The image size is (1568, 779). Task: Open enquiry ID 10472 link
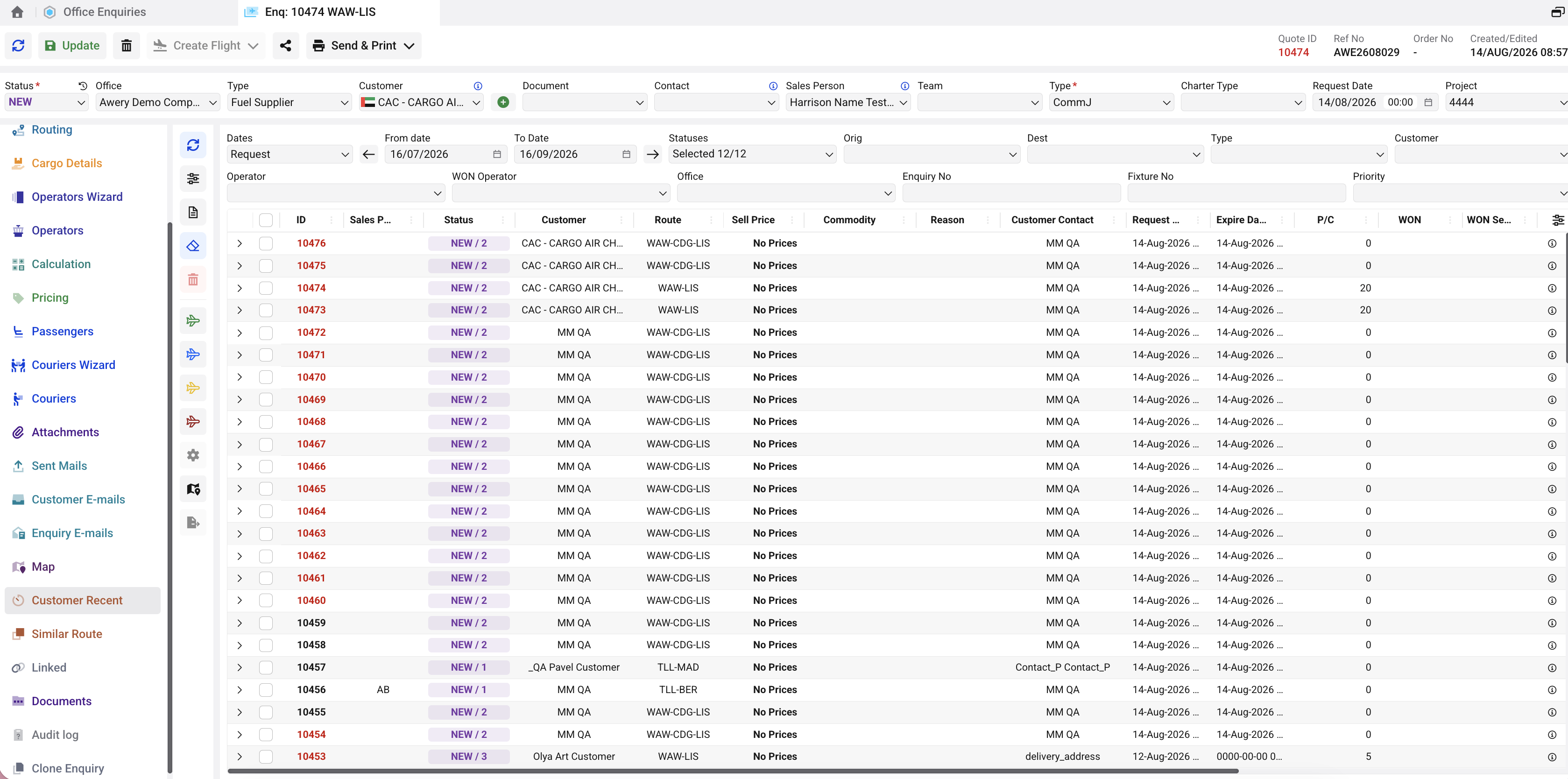click(311, 333)
